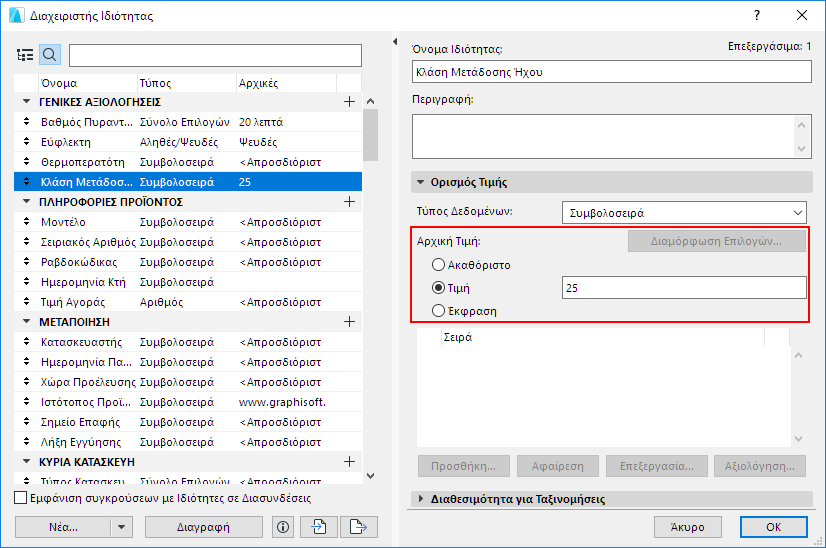Add property to ΓΕΝΙΚΕΣ ΑΞΙΟΛΟΓΗΣΕΙΣ group with plus
The width and height of the screenshot is (826, 548).
pos(349,102)
